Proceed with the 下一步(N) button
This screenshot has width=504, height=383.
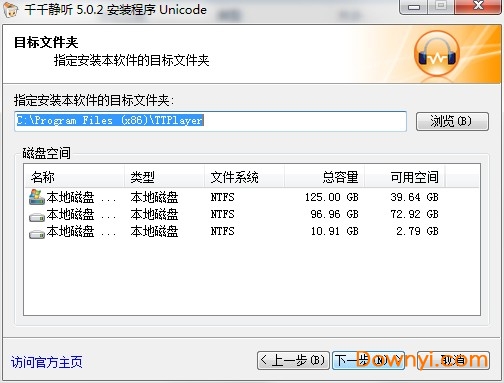(x=368, y=360)
